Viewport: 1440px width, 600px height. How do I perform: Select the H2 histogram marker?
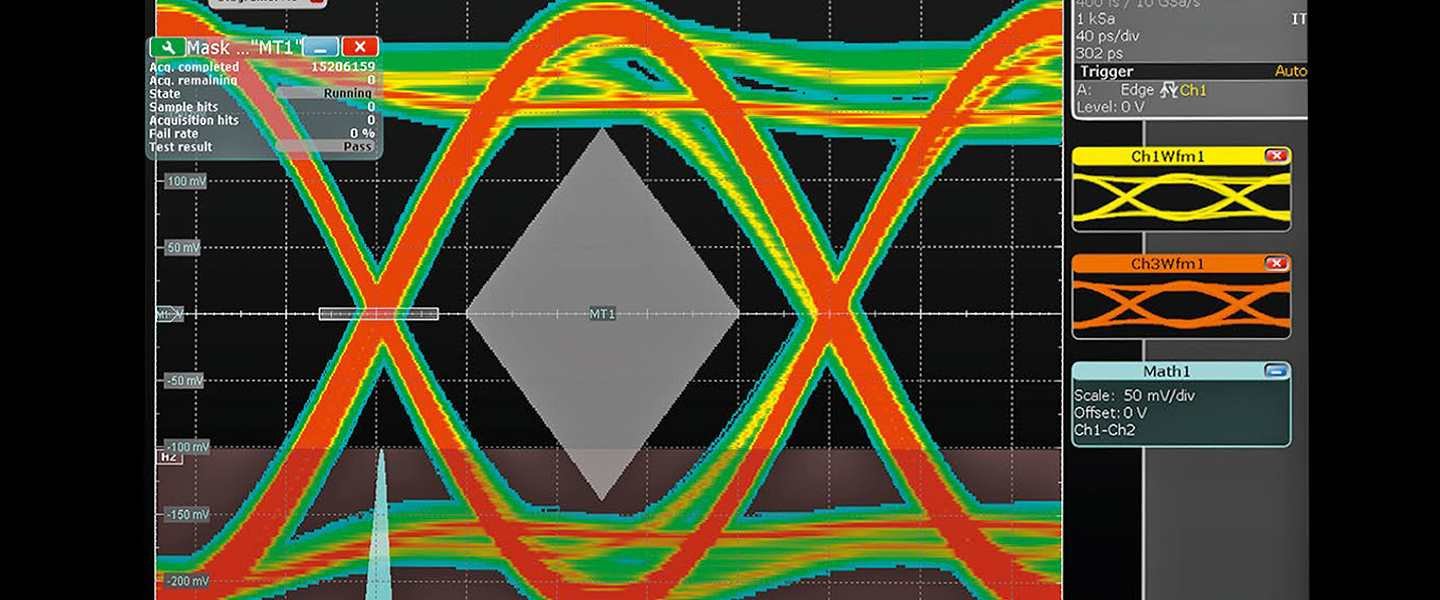(x=169, y=456)
